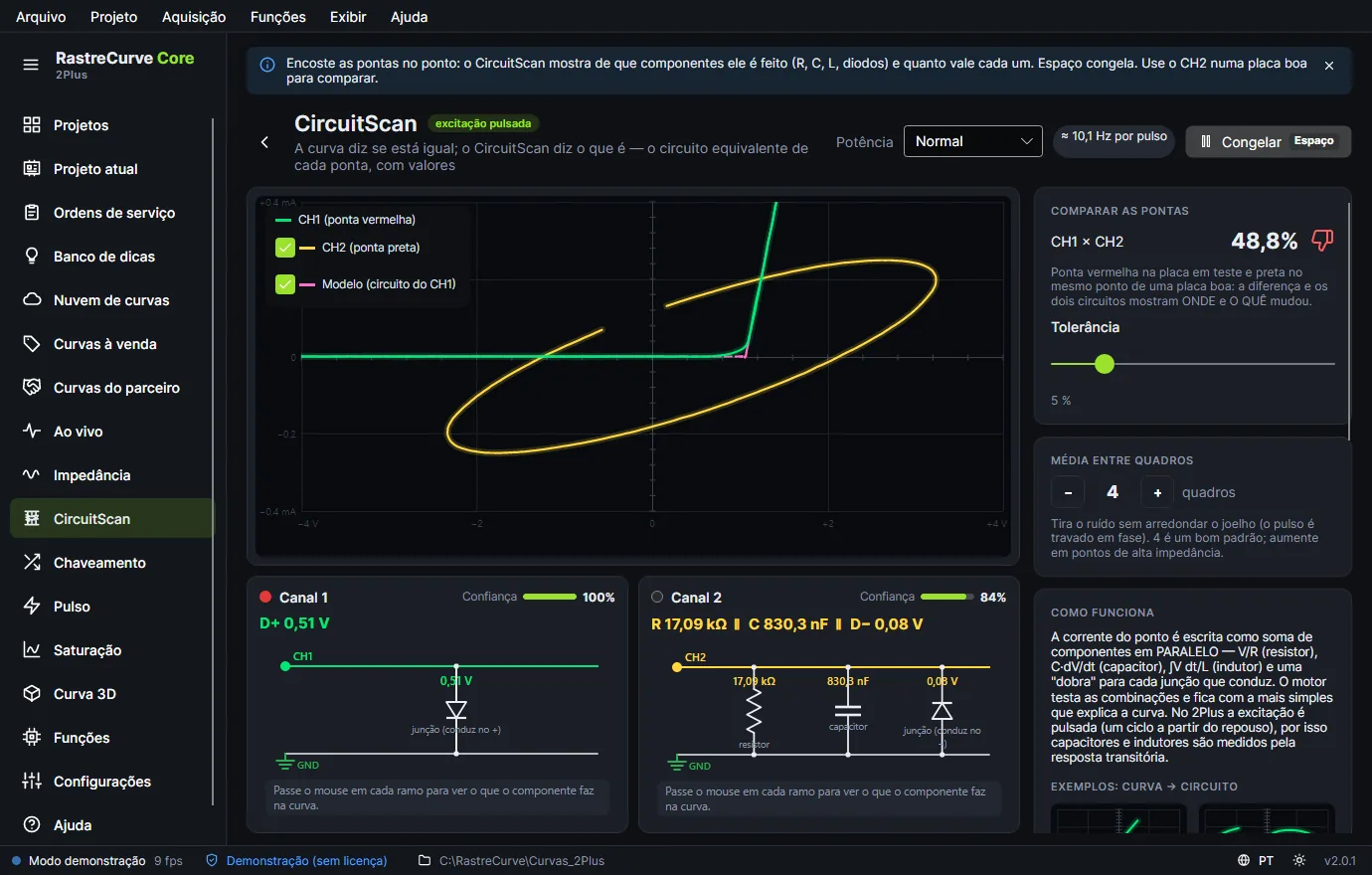Toggle CH2 (ponta preta) curve visibility

(x=285, y=248)
